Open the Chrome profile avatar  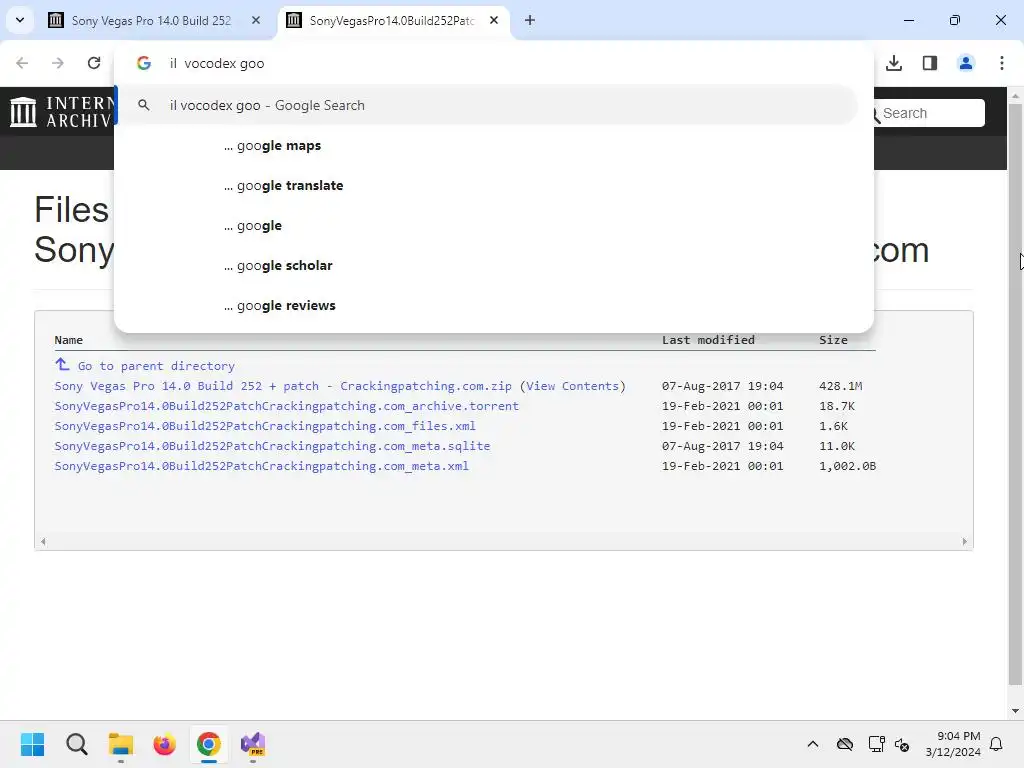click(966, 63)
